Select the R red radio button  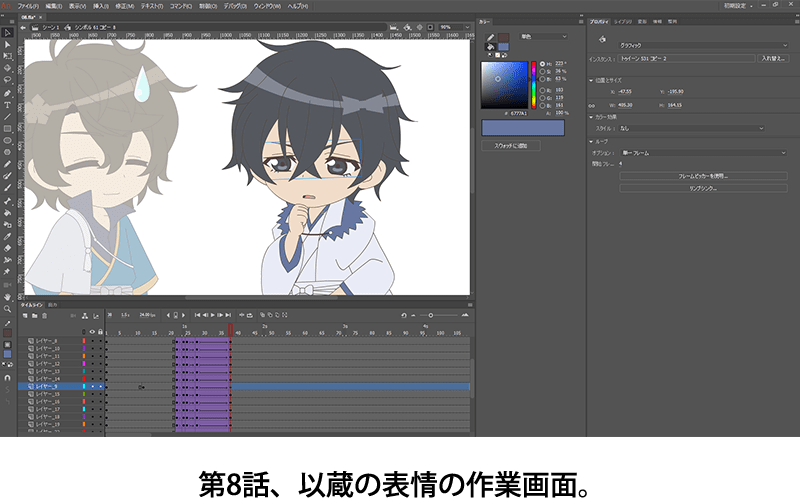click(x=542, y=90)
